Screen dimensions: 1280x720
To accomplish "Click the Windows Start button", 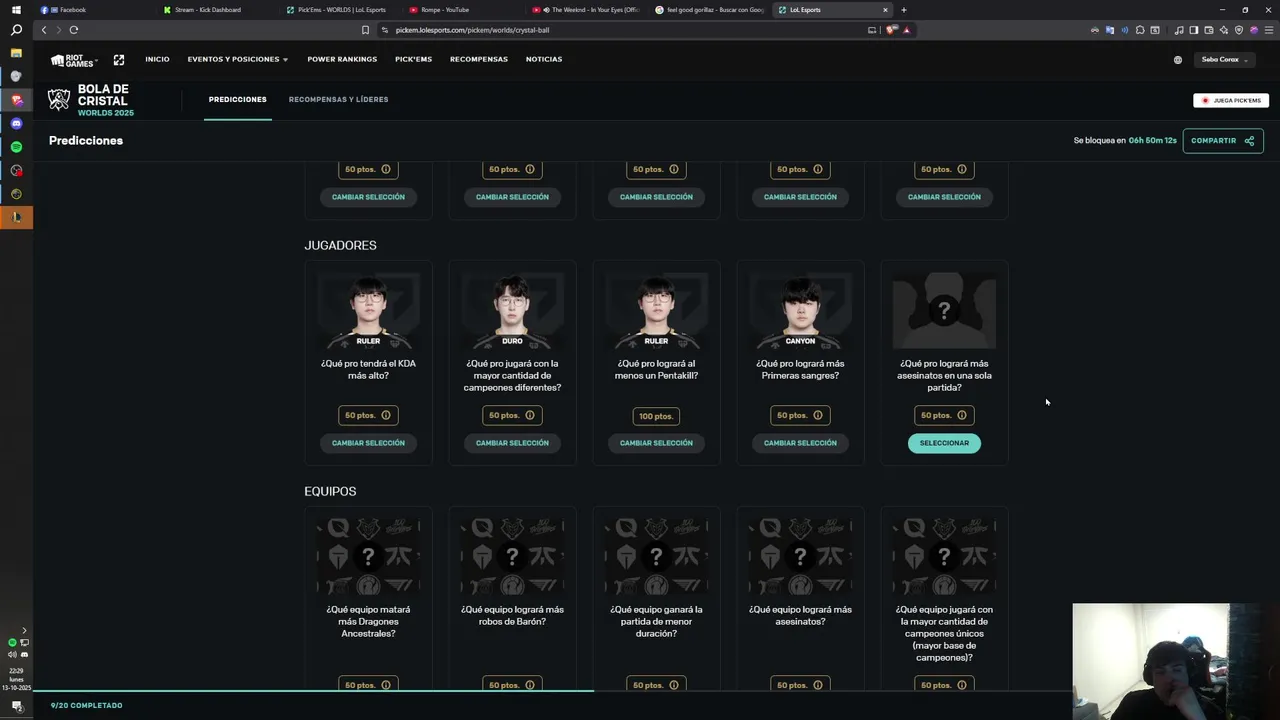I will click(16, 10).
